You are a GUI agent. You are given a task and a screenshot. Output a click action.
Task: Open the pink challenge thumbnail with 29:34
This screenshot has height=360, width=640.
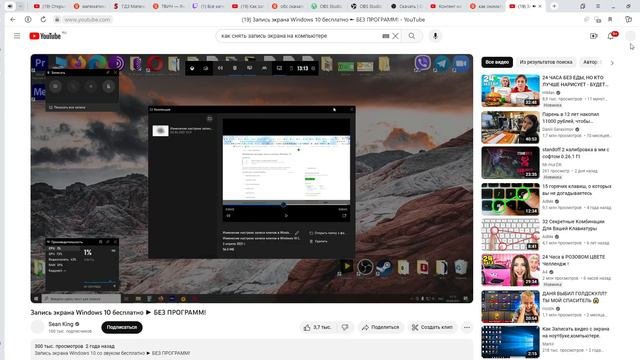point(510,270)
